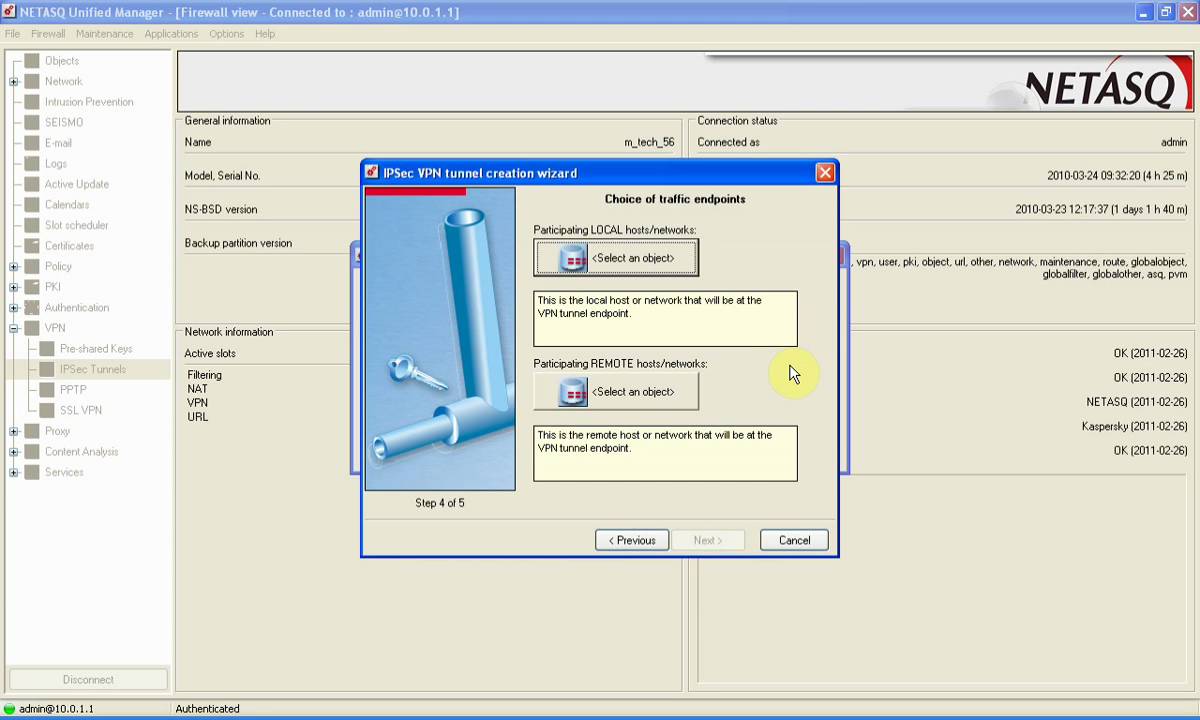This screenshot has width=1200, height=720.
Task: Disconnect from the firewall
Action: 88,680
